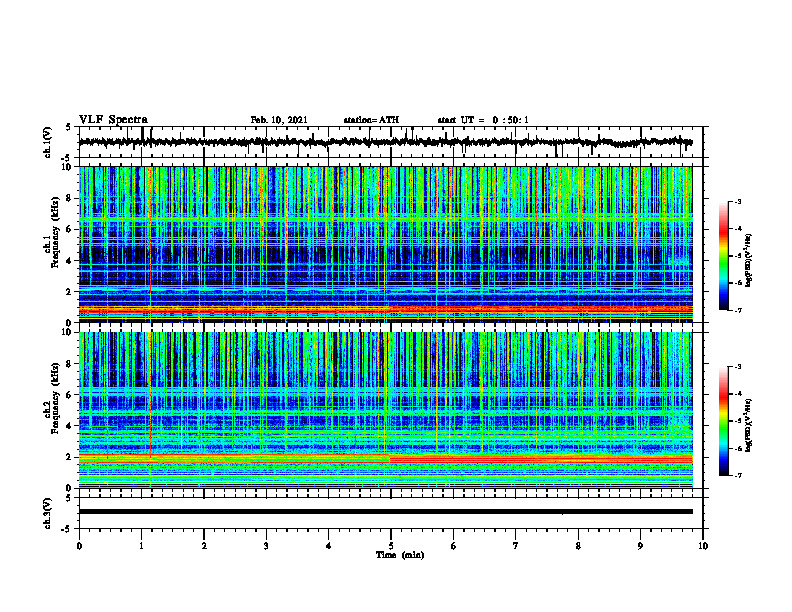Click the time axis tick label 5
792x612 pixels.
point(391,546)
